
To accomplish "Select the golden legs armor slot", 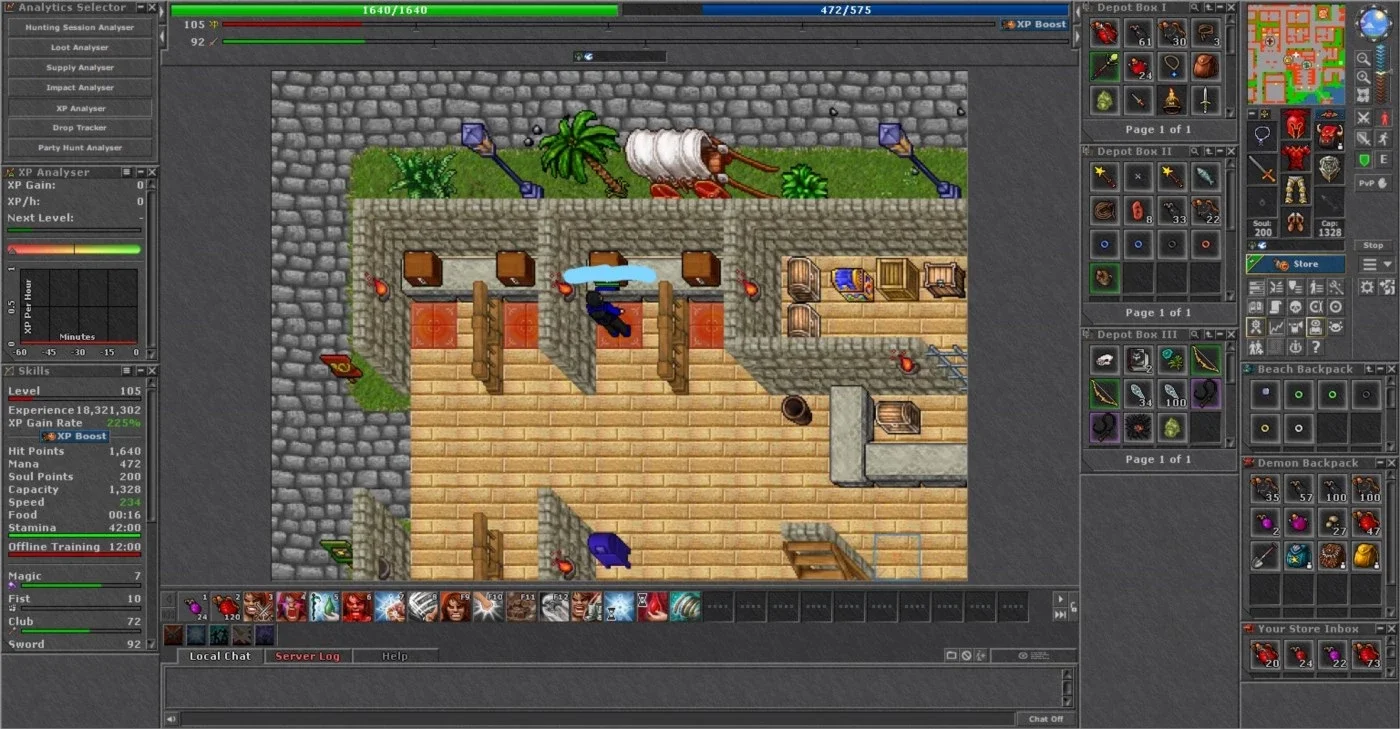I will pos(1297,189).
